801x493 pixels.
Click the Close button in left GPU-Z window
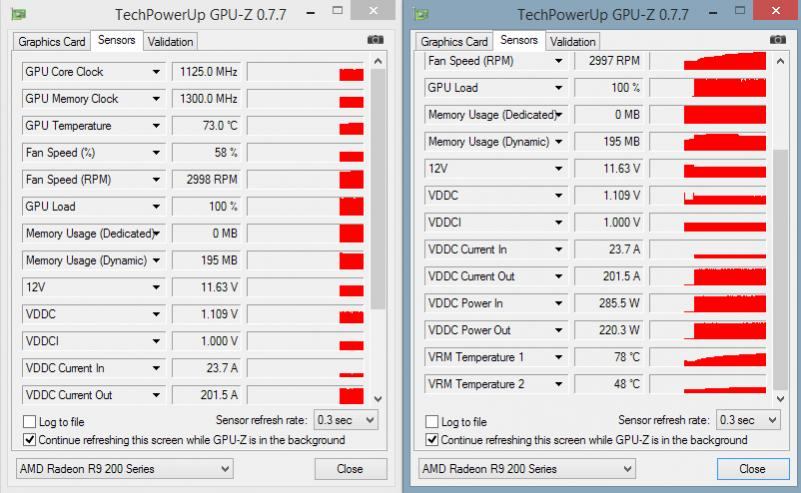[350, 469]
